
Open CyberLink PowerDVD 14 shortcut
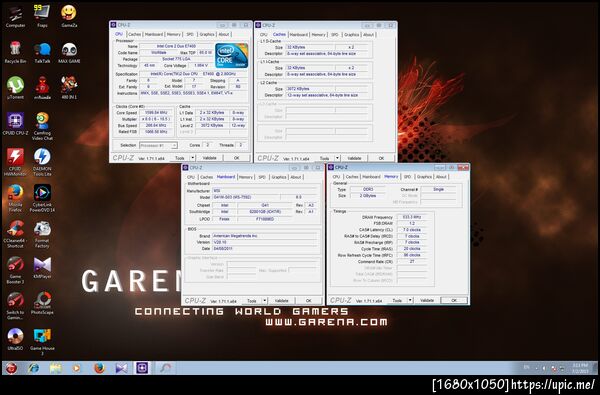42,198
